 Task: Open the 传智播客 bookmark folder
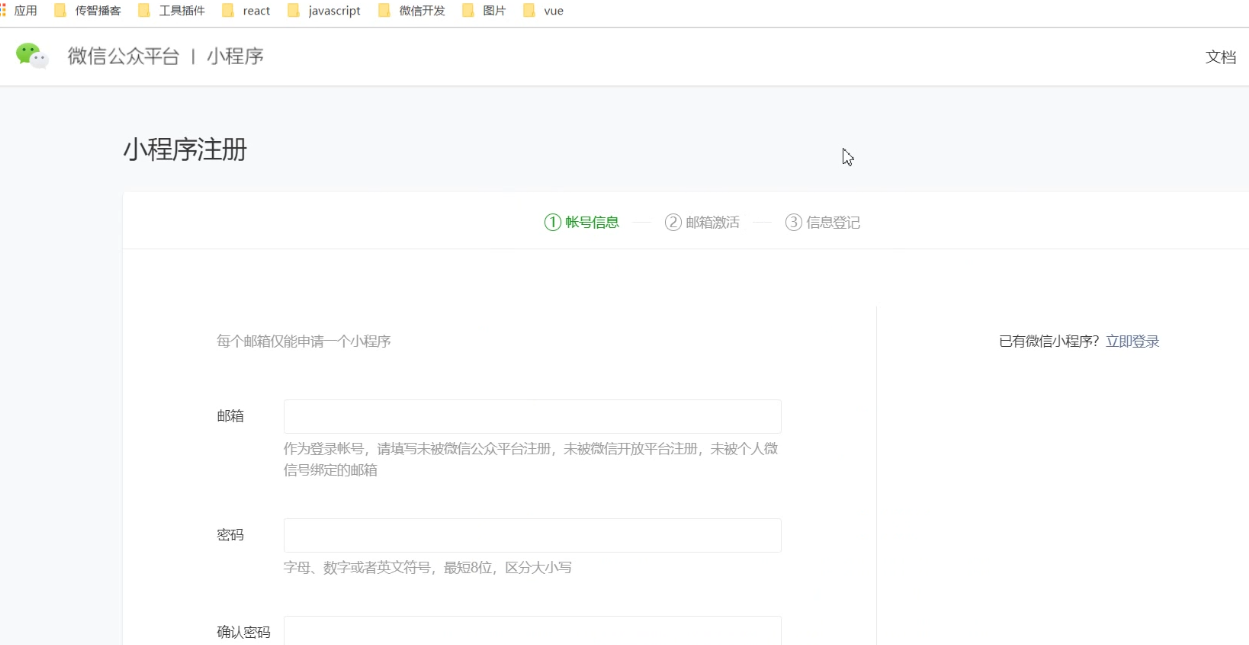pos(90,10)
